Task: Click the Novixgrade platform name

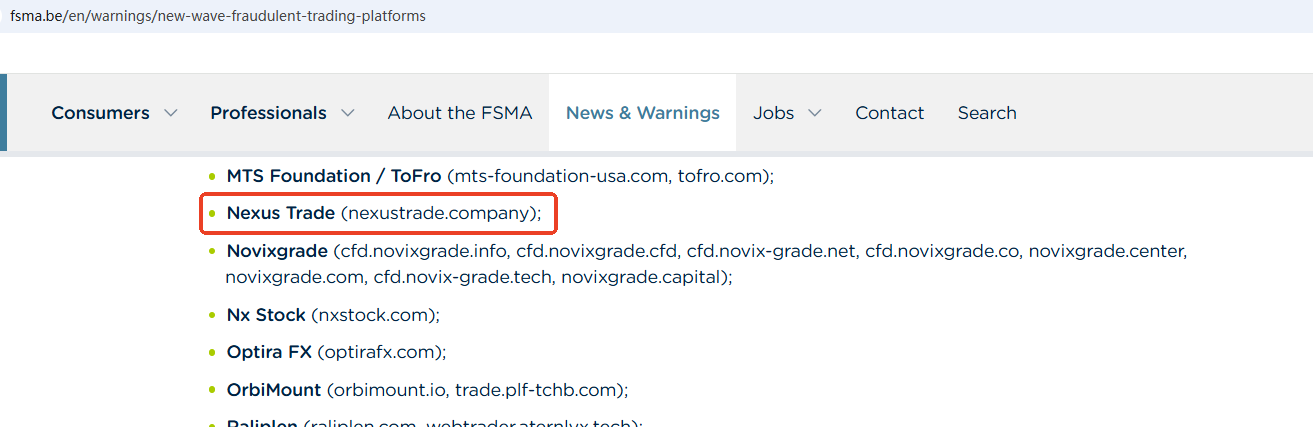Action: (x=277, y=251)
